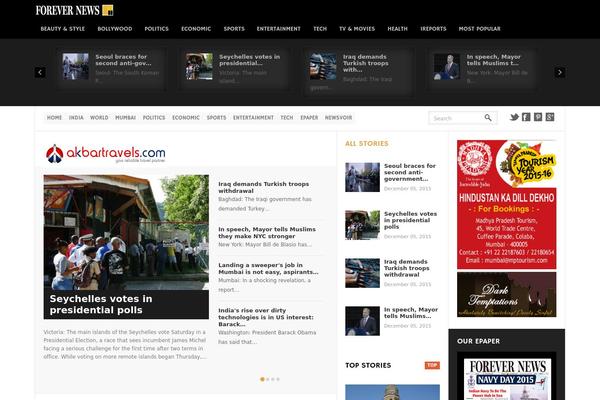Open the Twitter social icon

(x=515, y=117)
